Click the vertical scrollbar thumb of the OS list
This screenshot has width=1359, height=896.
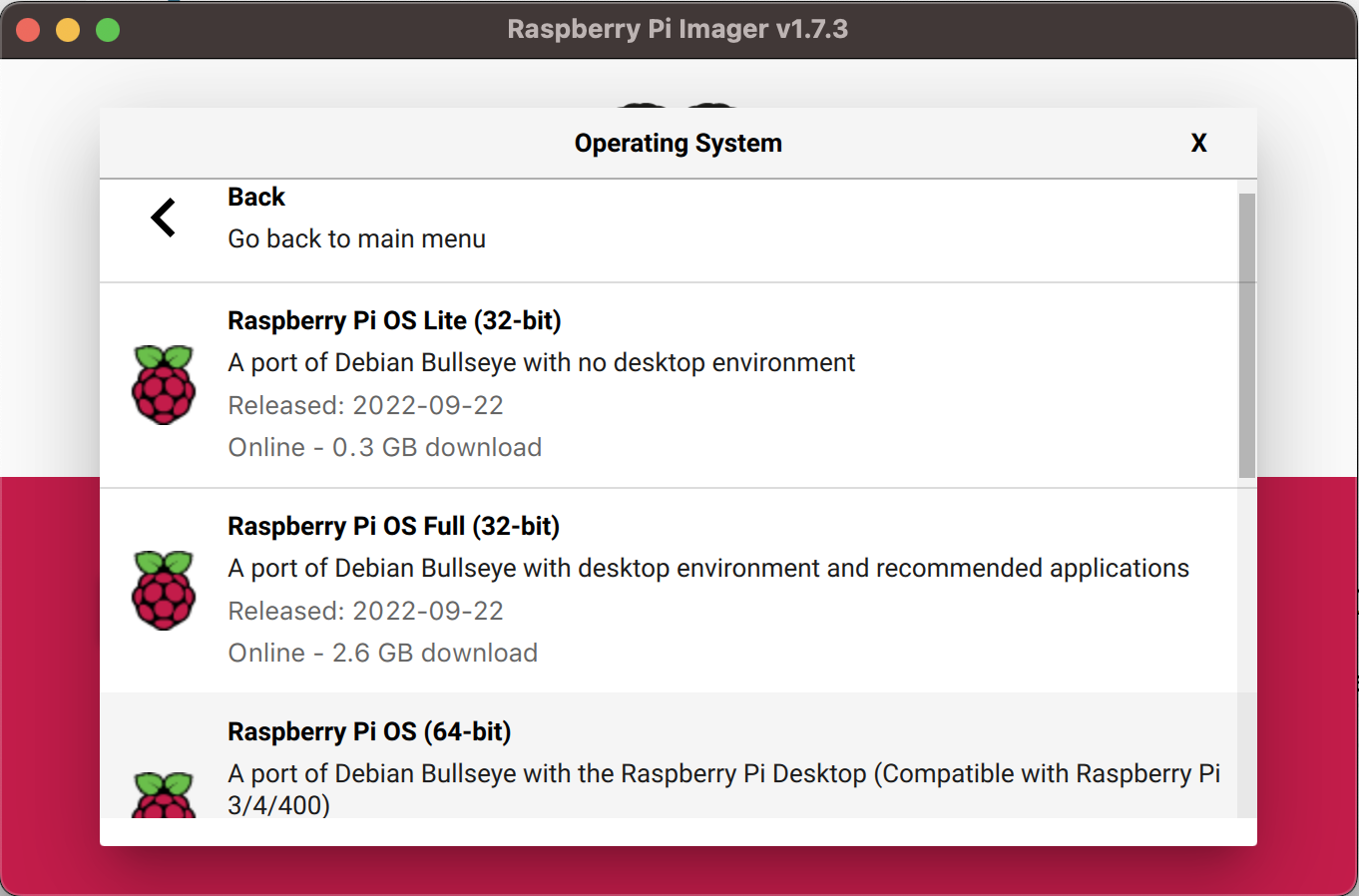click(x=1247, y=335)
